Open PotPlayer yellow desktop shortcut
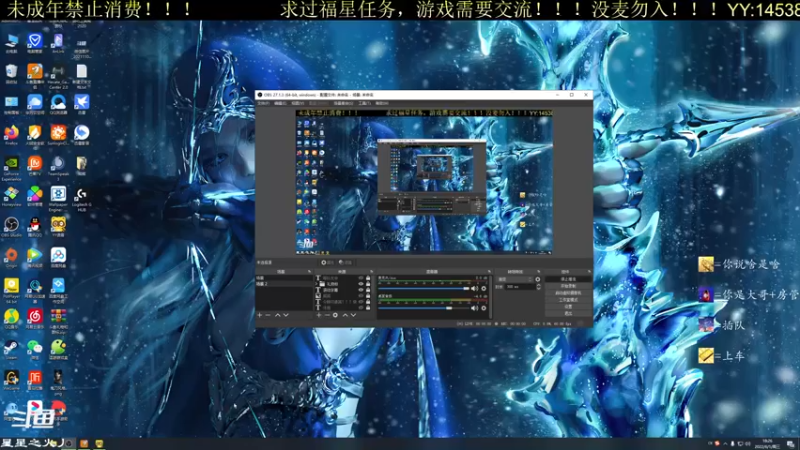 [11, 289]
